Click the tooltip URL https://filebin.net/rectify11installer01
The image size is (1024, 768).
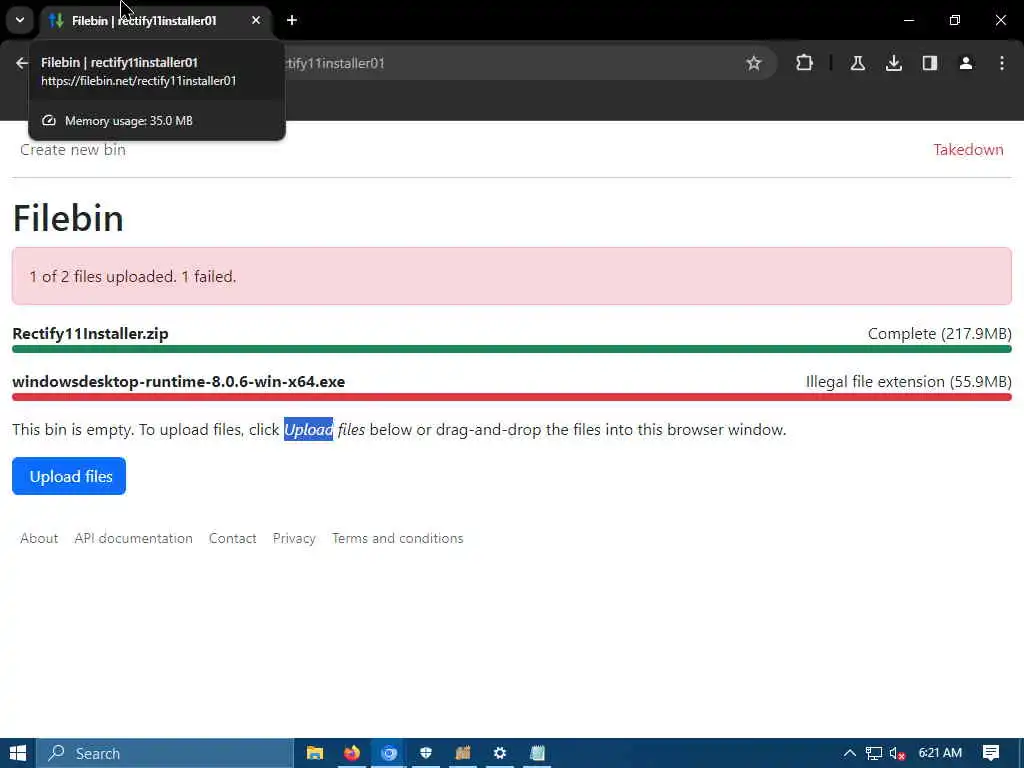[x=138, y=81]
